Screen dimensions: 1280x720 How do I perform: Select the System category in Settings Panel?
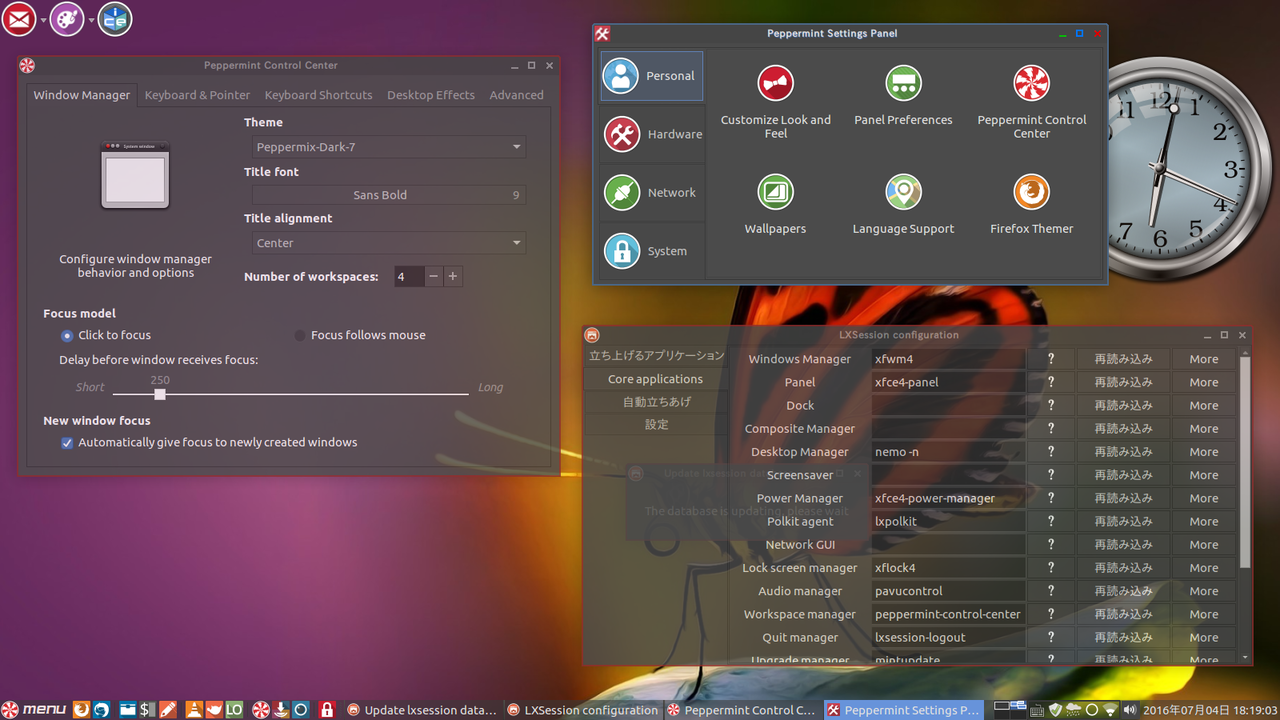point(652,251)
